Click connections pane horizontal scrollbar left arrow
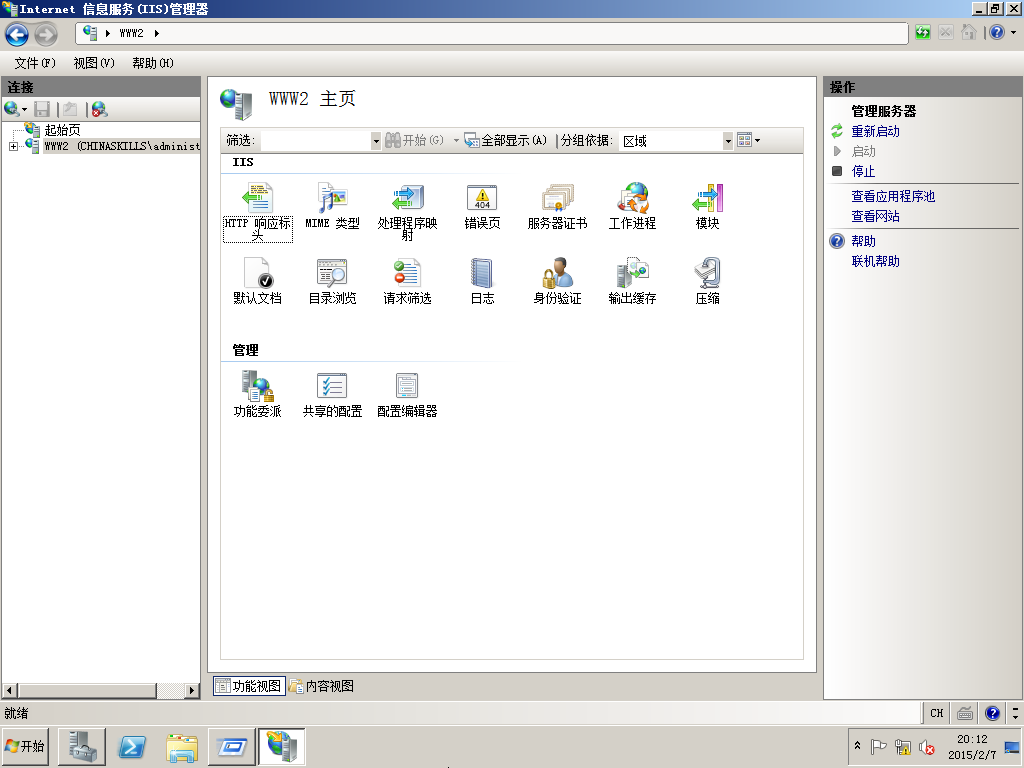This screenshot has height=768, width=1024. click(9, 690)
